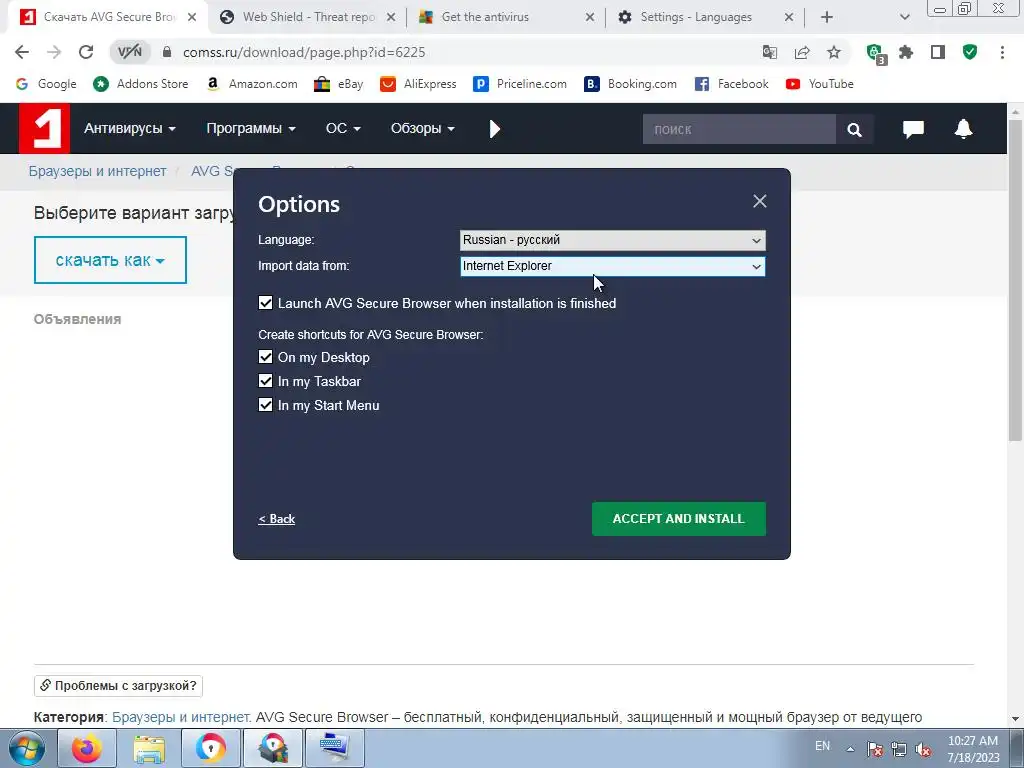Uncheck In my Start Menu shortcut
The width and height of the screenshot is (1024, 768).
[265, 406]
